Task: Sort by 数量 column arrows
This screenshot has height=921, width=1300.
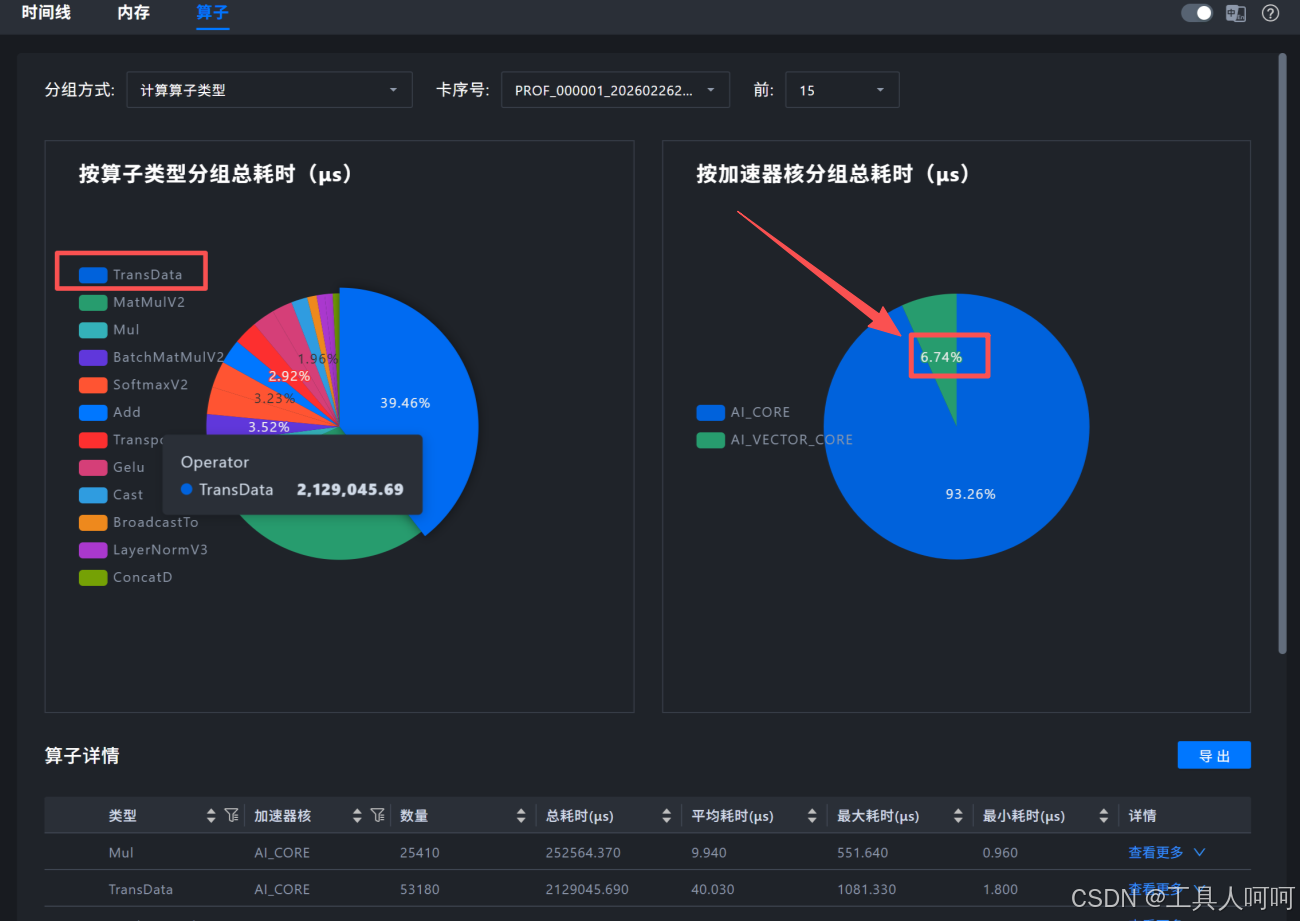Action: 521,816
